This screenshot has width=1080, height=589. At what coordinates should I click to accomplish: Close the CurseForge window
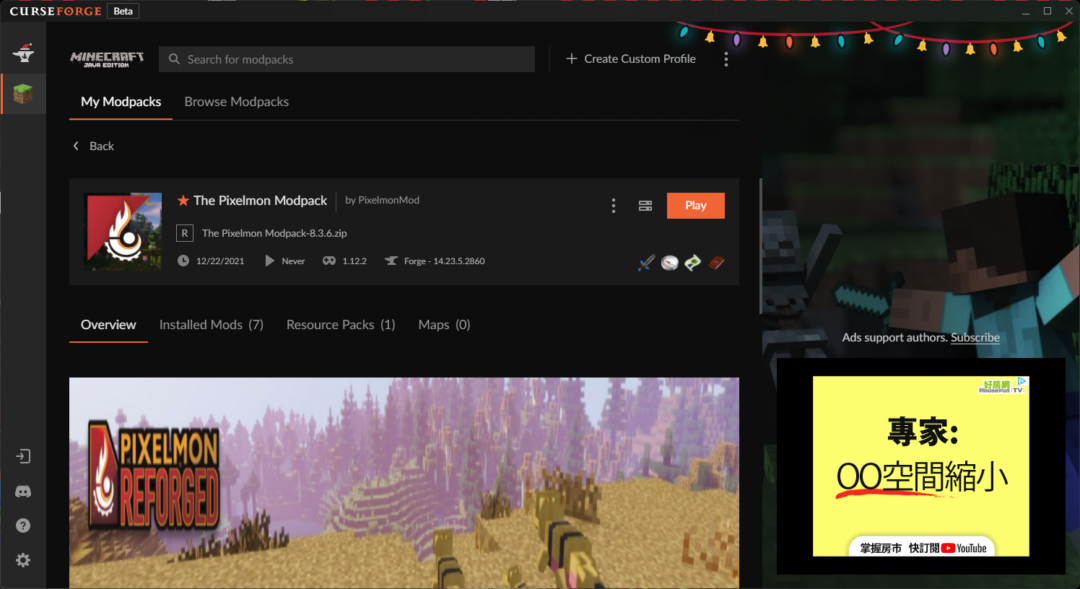click(1069, 11)
